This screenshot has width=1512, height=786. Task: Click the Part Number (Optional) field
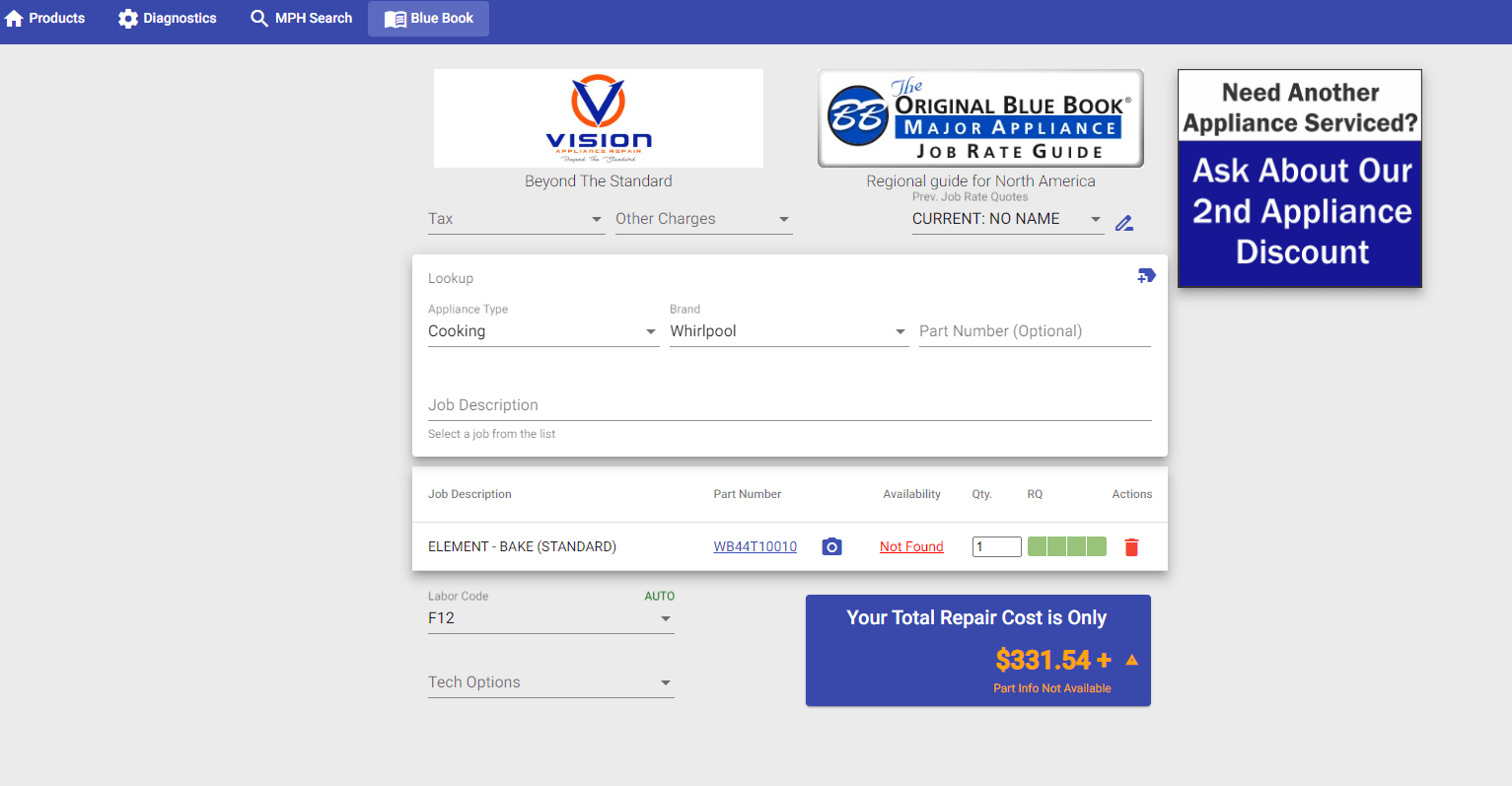click(x=1035, y=331)
